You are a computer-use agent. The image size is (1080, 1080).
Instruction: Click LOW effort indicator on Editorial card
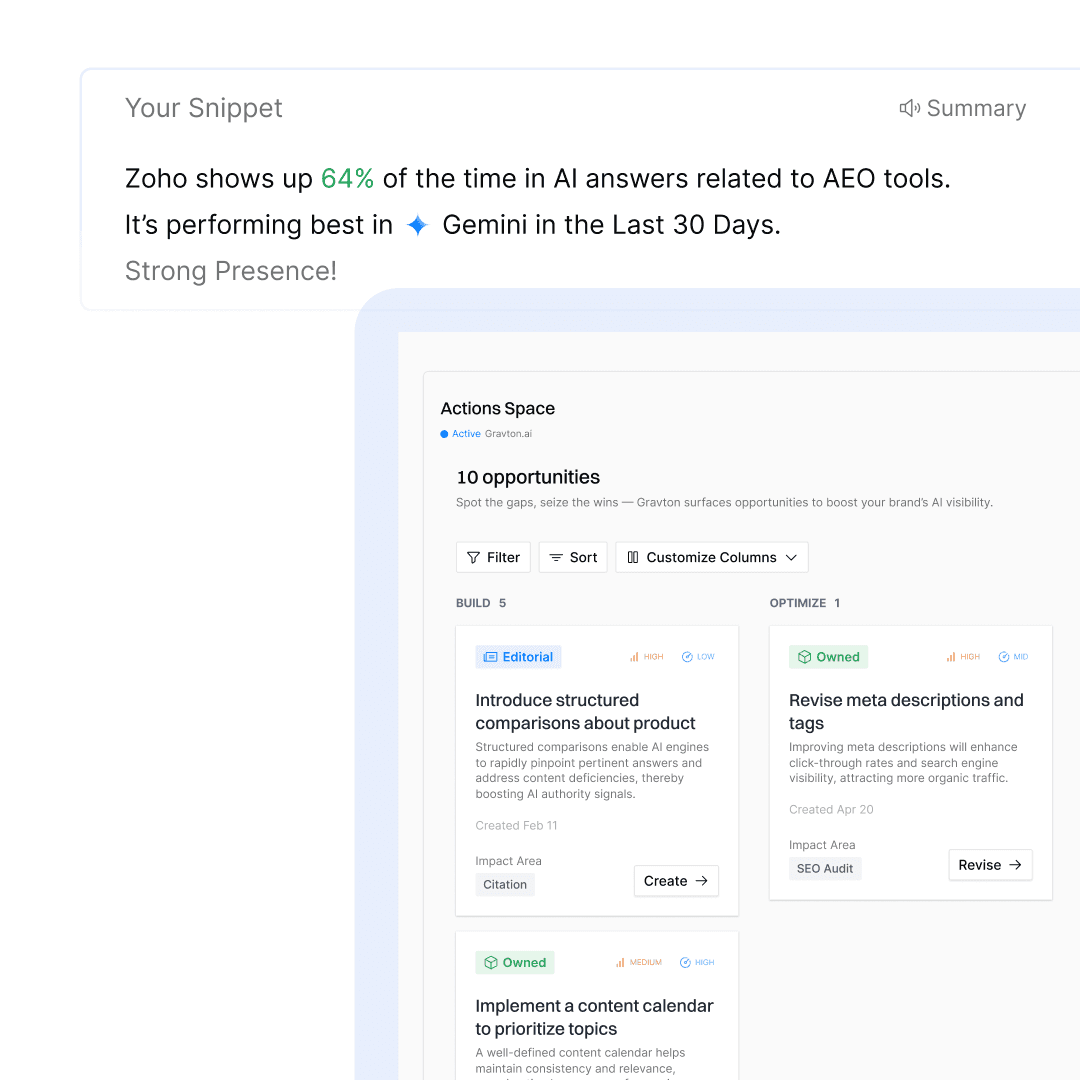pos(698,657)
